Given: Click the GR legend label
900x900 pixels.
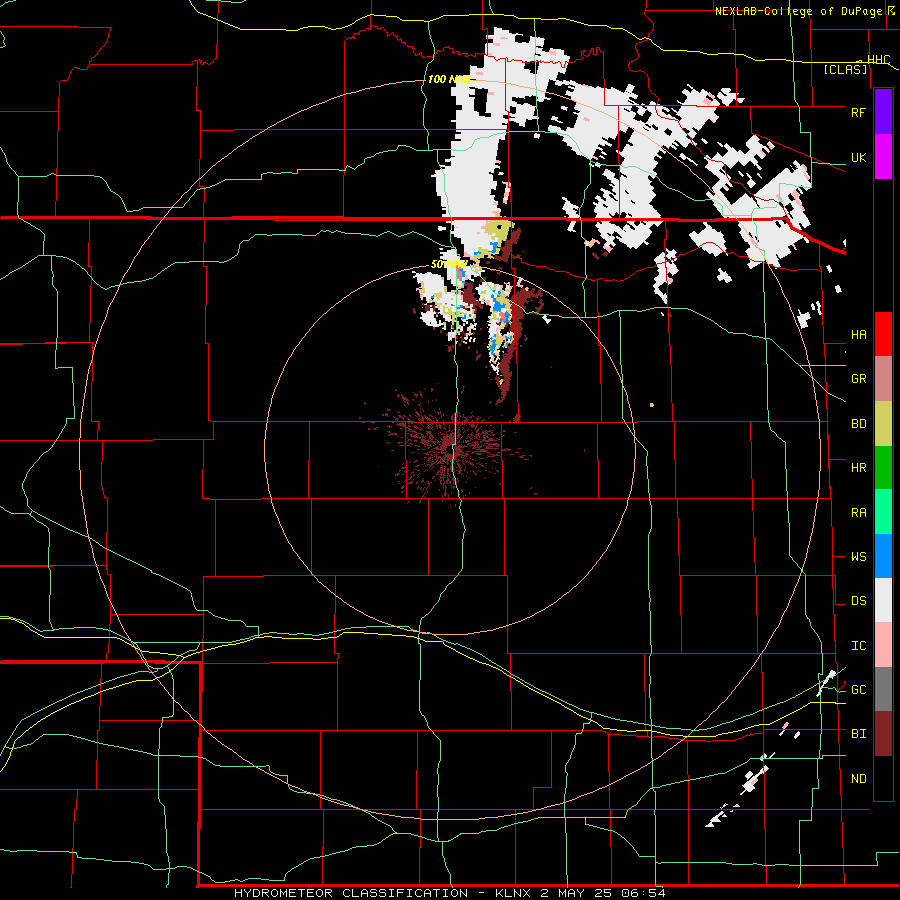Looking at the screenshot, I should click(x=858, y=379).
